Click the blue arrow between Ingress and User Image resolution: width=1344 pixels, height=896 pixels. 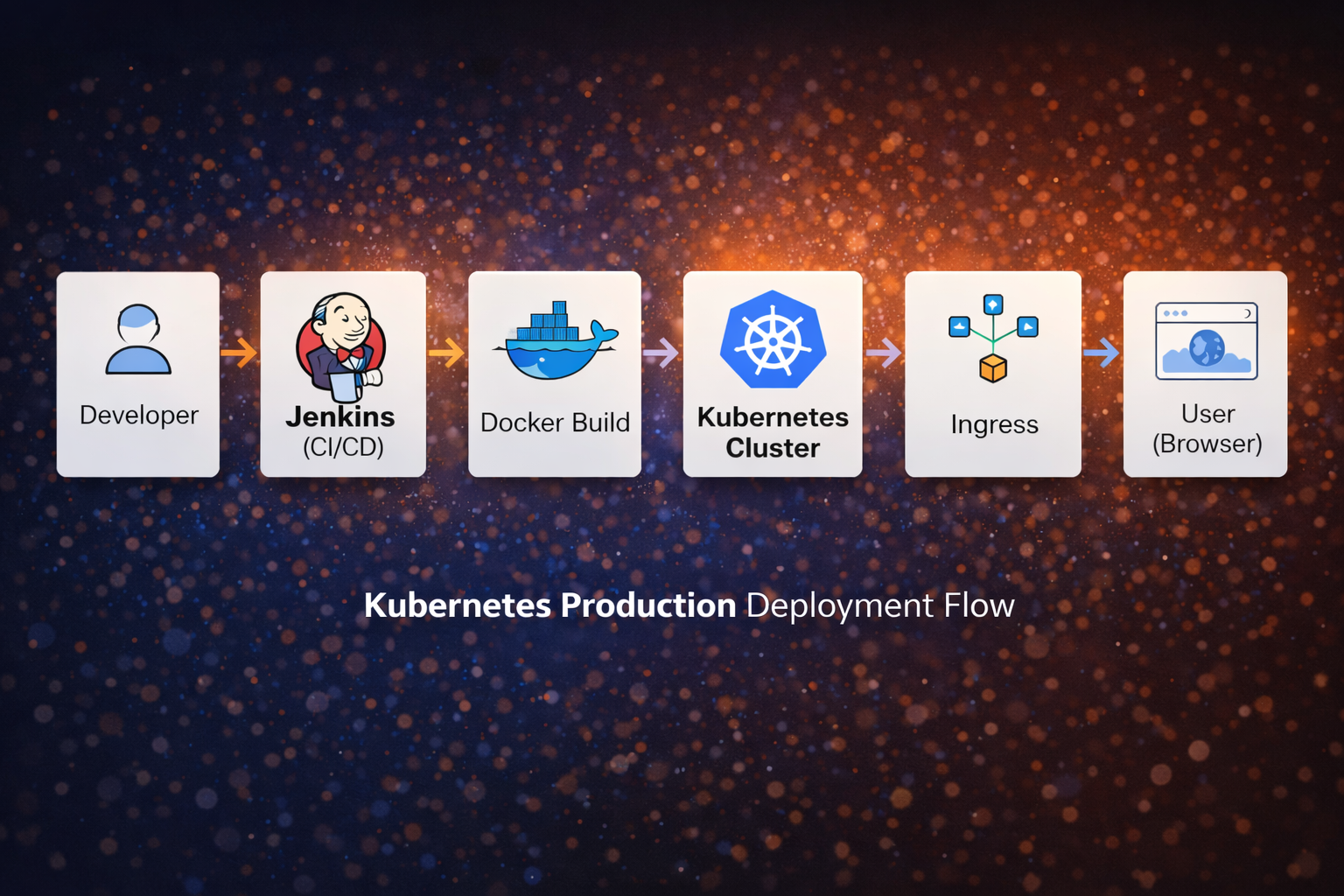click(1102, 353)
